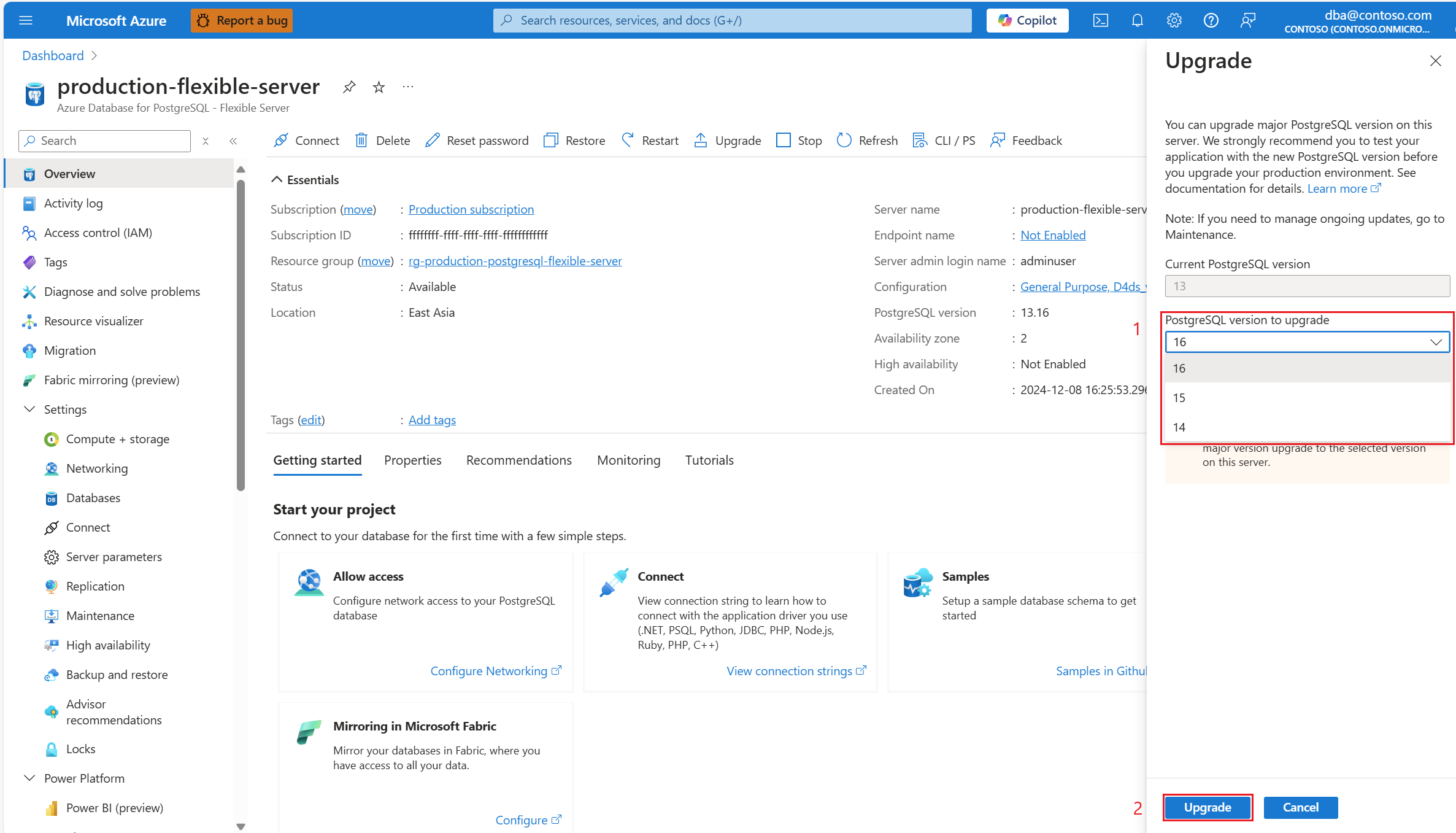Switch to Monitoring tab
This screenshot has width=1456, height=833.
tap(628, 460)
